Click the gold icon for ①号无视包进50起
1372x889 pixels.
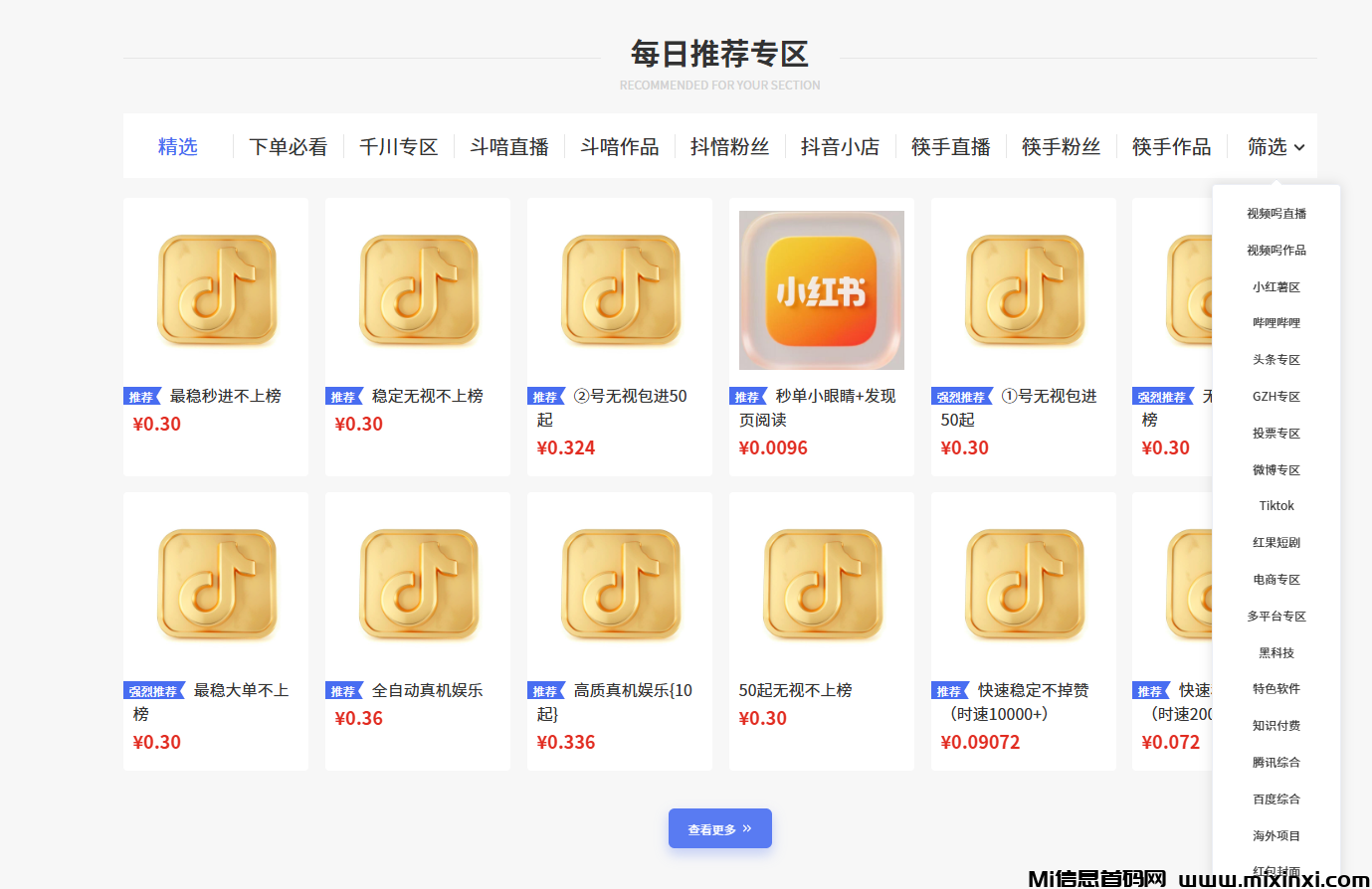(1024, 290)
